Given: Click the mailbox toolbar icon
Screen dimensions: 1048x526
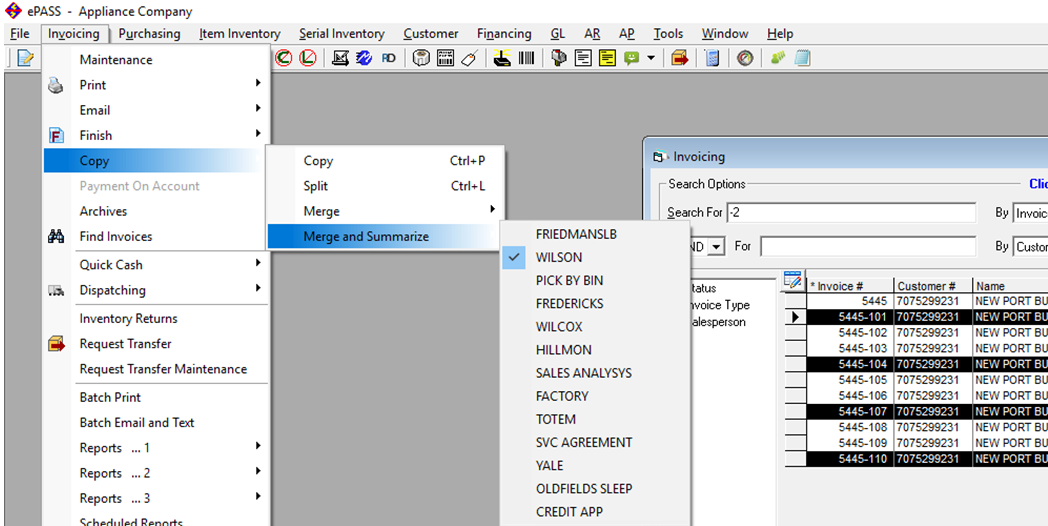Looking at the screenshot, I should tap(559, 58).
